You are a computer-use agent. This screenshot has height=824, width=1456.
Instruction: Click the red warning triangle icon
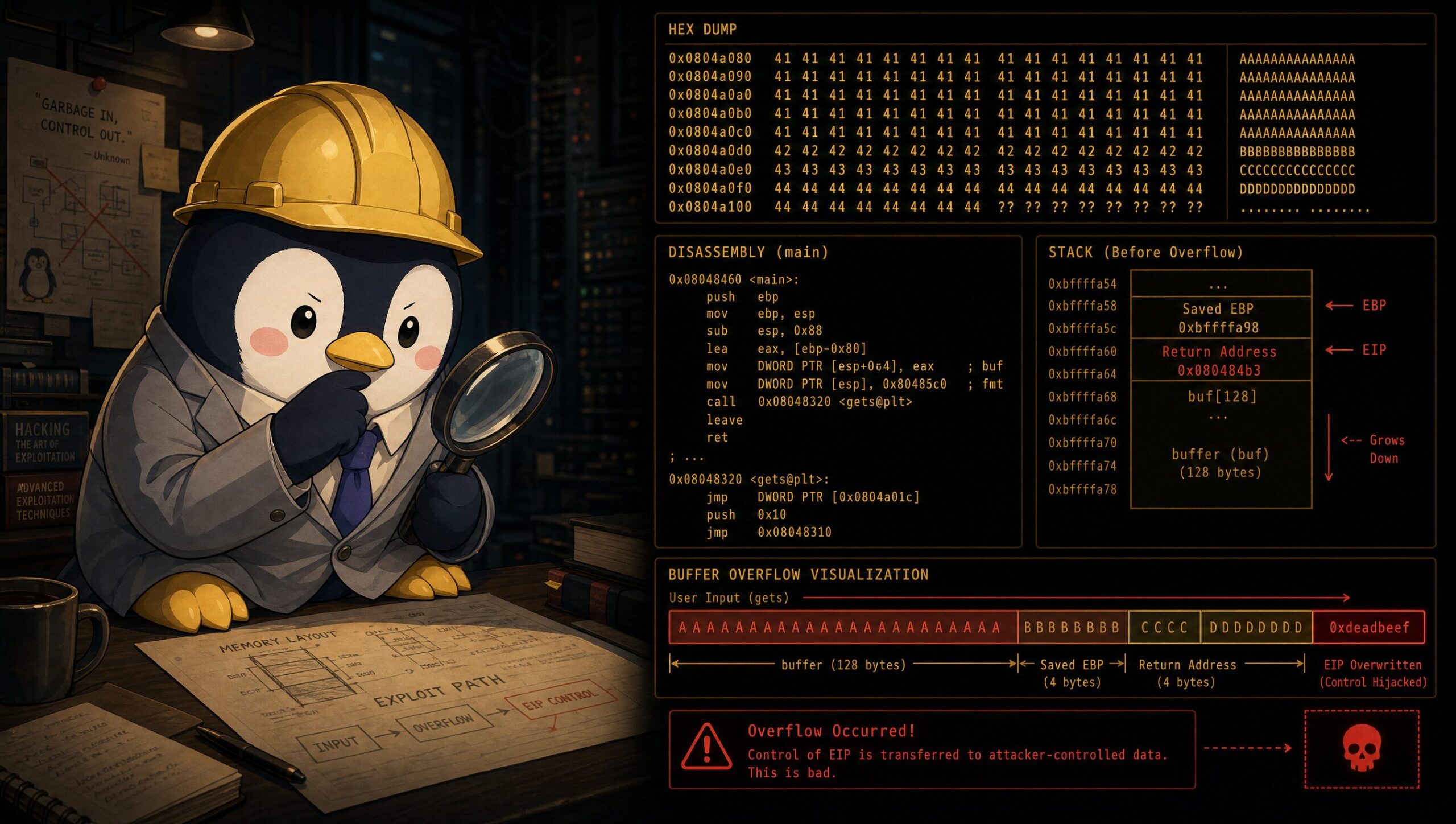pos(706,747)
